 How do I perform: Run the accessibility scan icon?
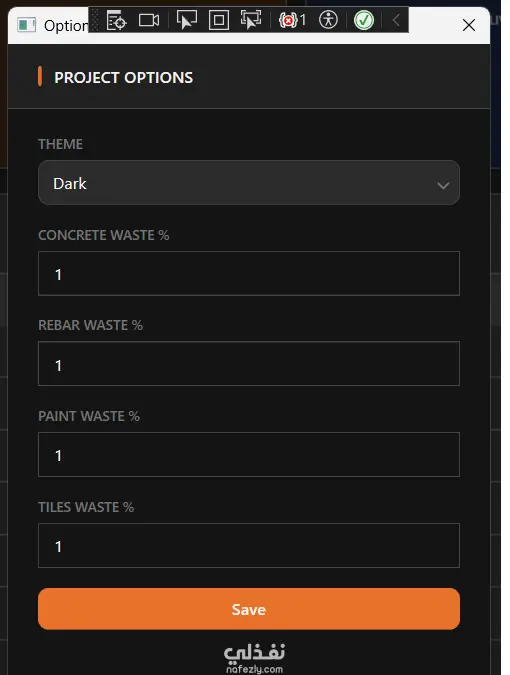[x=328, y=20]
